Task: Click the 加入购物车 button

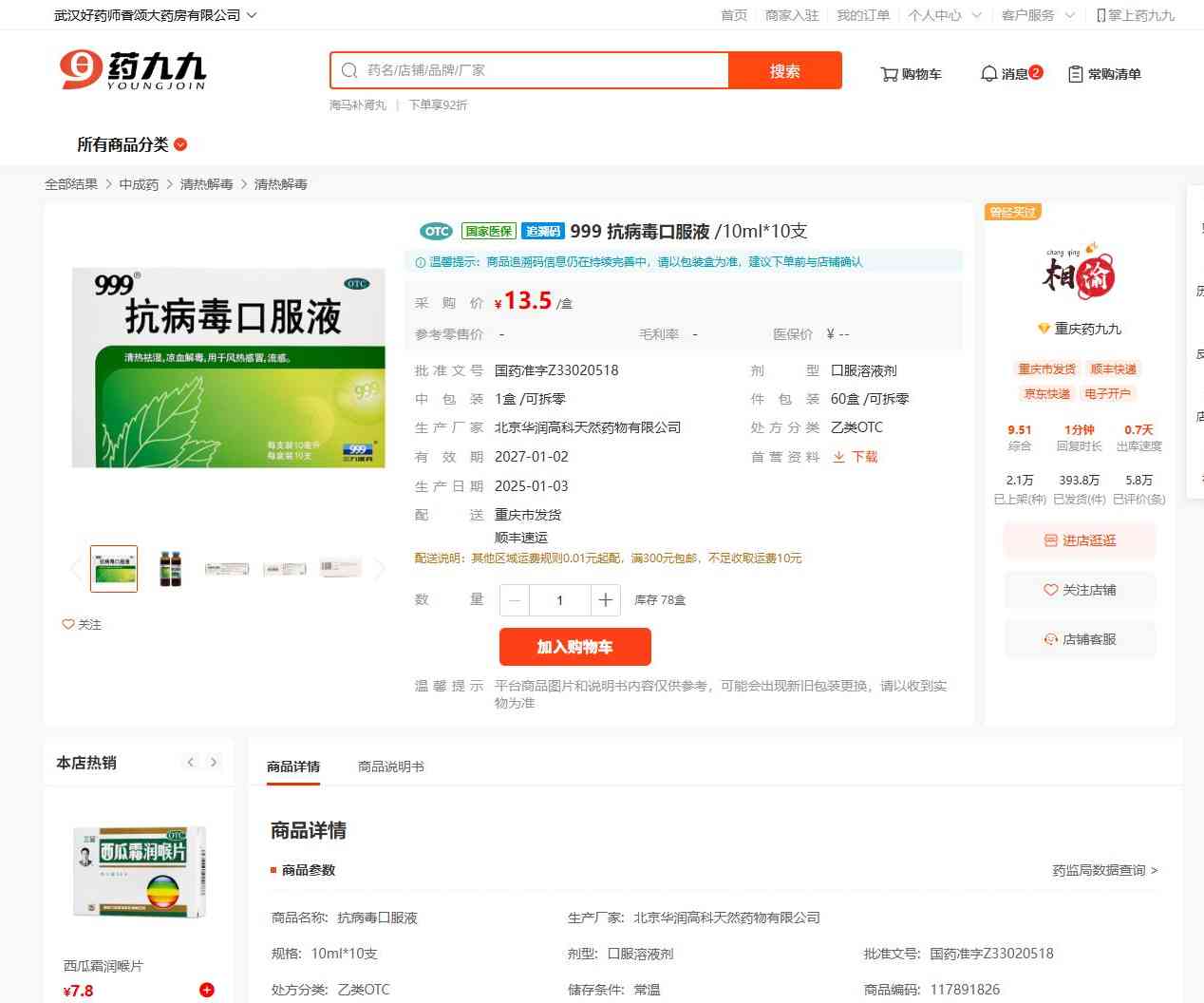Action: tap(574, 647)
